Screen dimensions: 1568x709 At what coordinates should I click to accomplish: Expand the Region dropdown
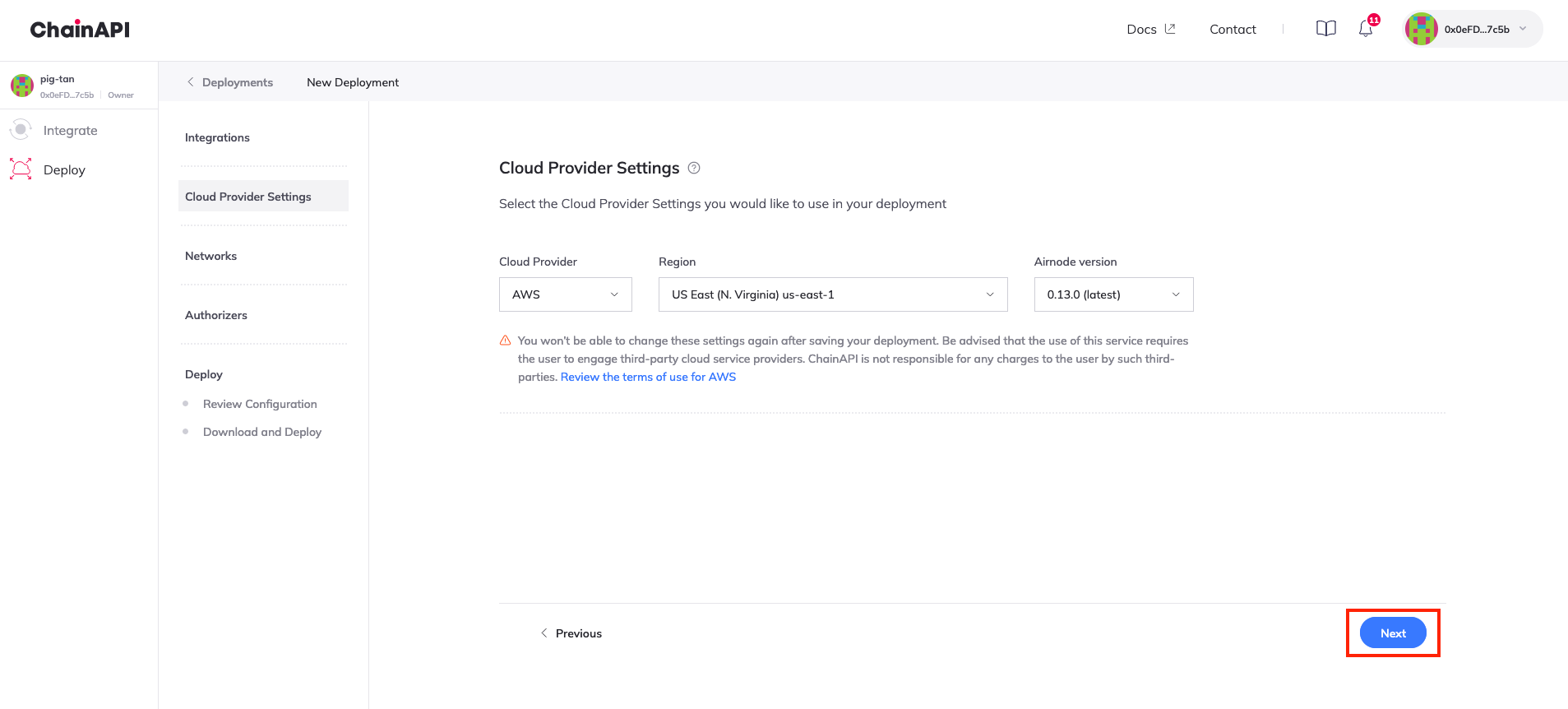(832, 294)
